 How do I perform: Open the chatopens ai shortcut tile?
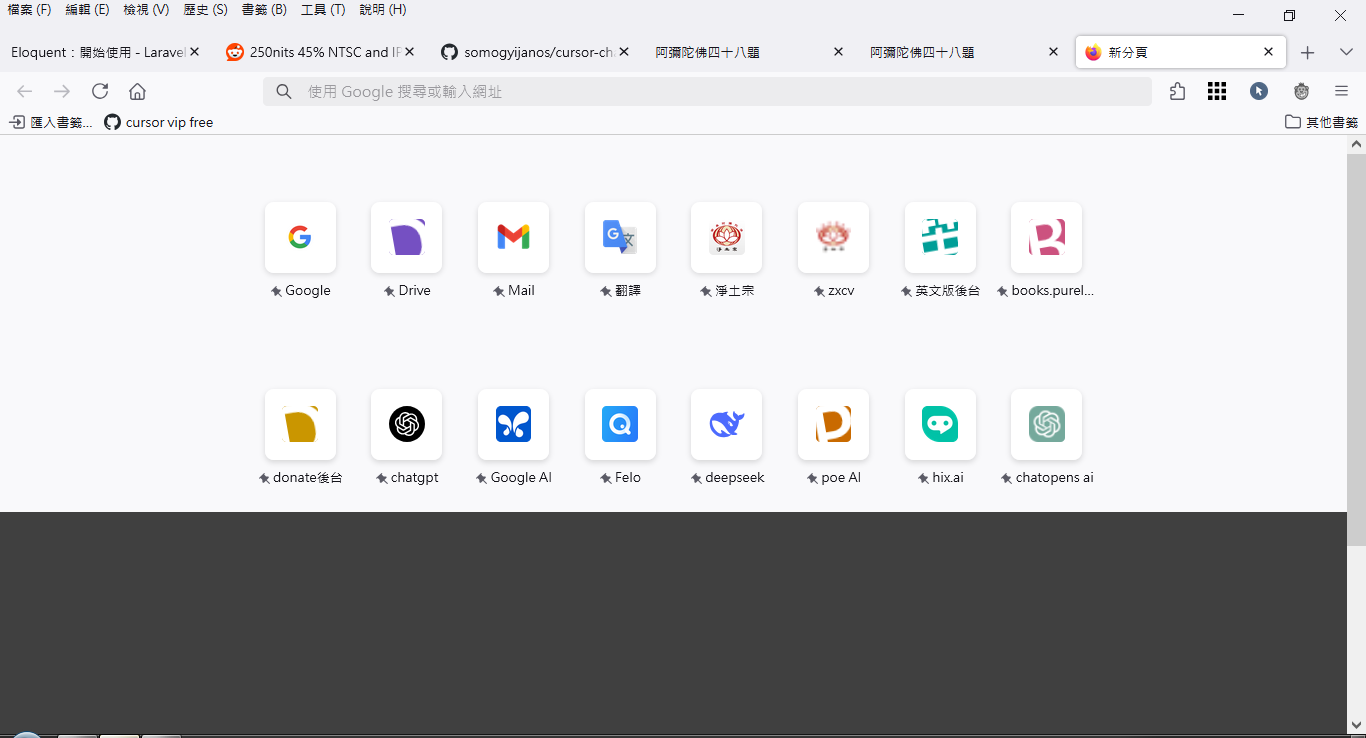(1047, 425)
